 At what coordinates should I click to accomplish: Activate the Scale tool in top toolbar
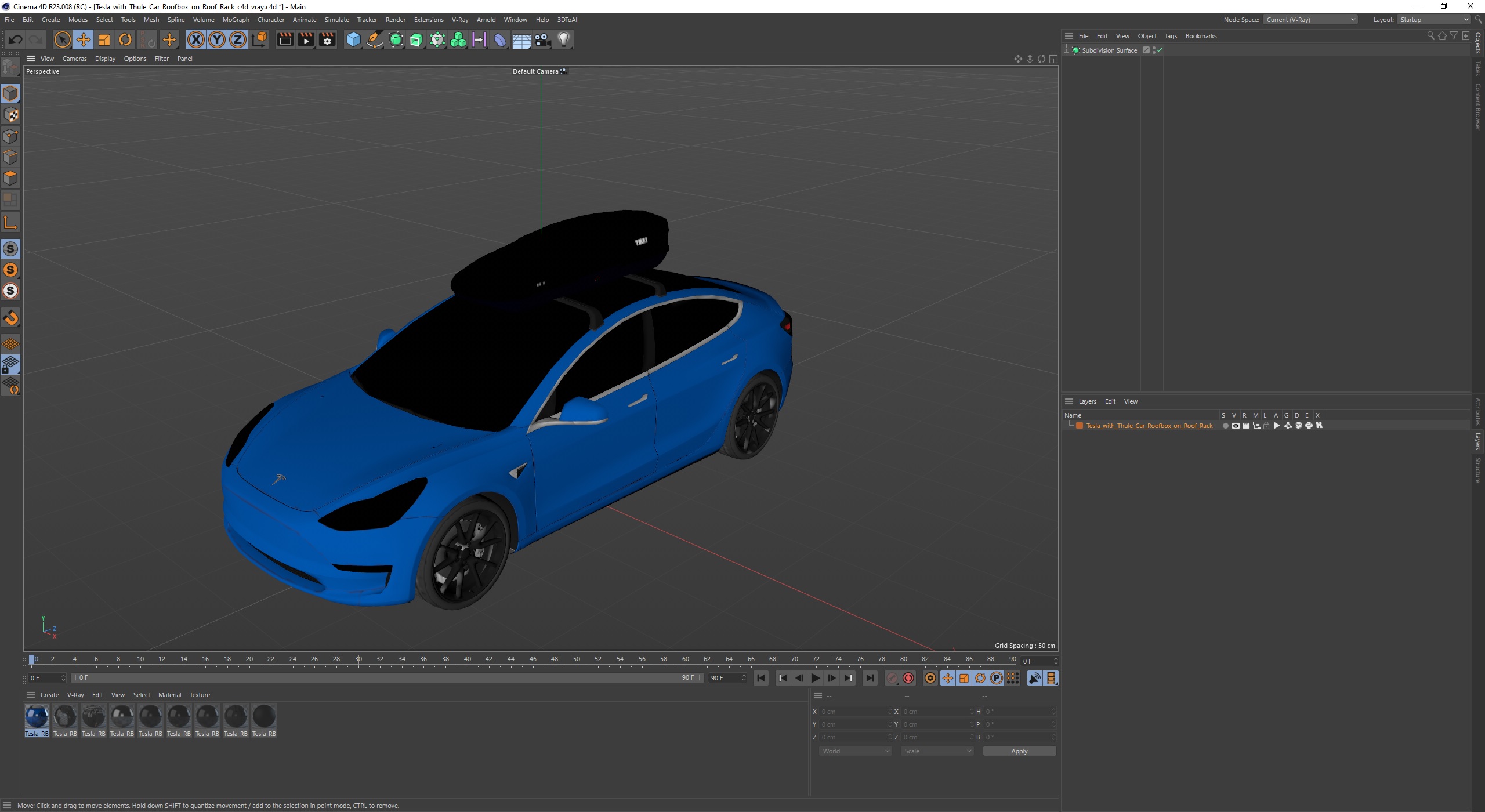point(104,39)
